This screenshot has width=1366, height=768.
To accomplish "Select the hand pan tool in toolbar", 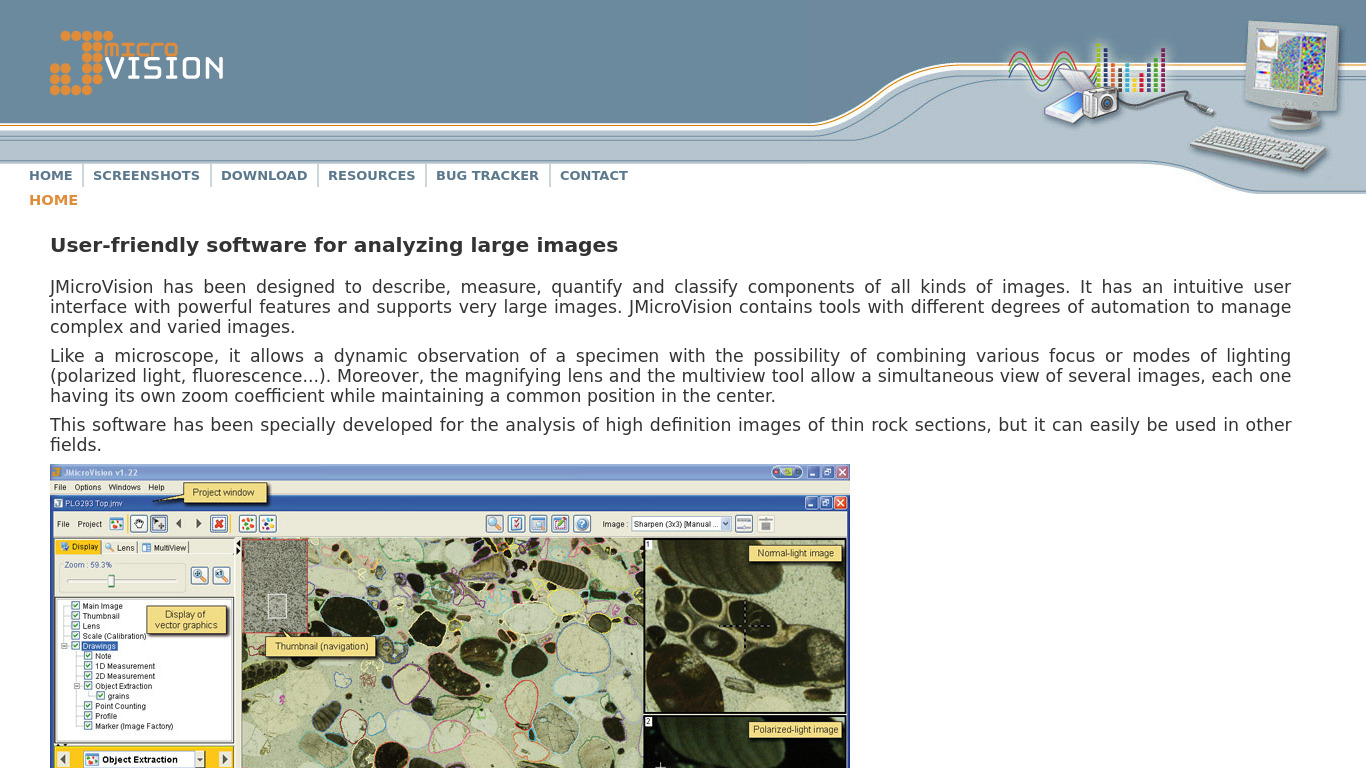I will pos(139,523).
